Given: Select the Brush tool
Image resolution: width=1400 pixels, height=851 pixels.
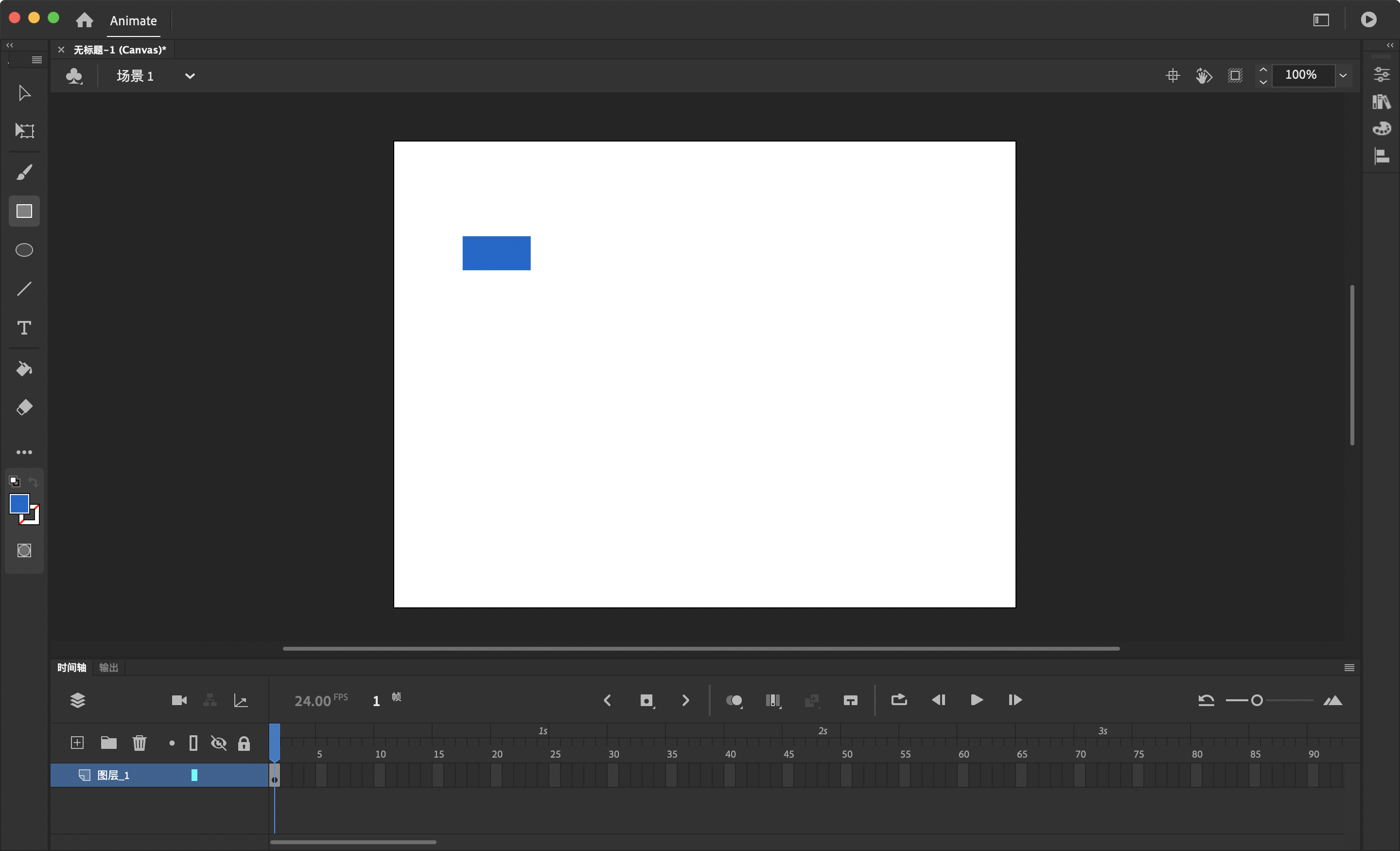Looking at the screenshot, I should tap(24, 172).
